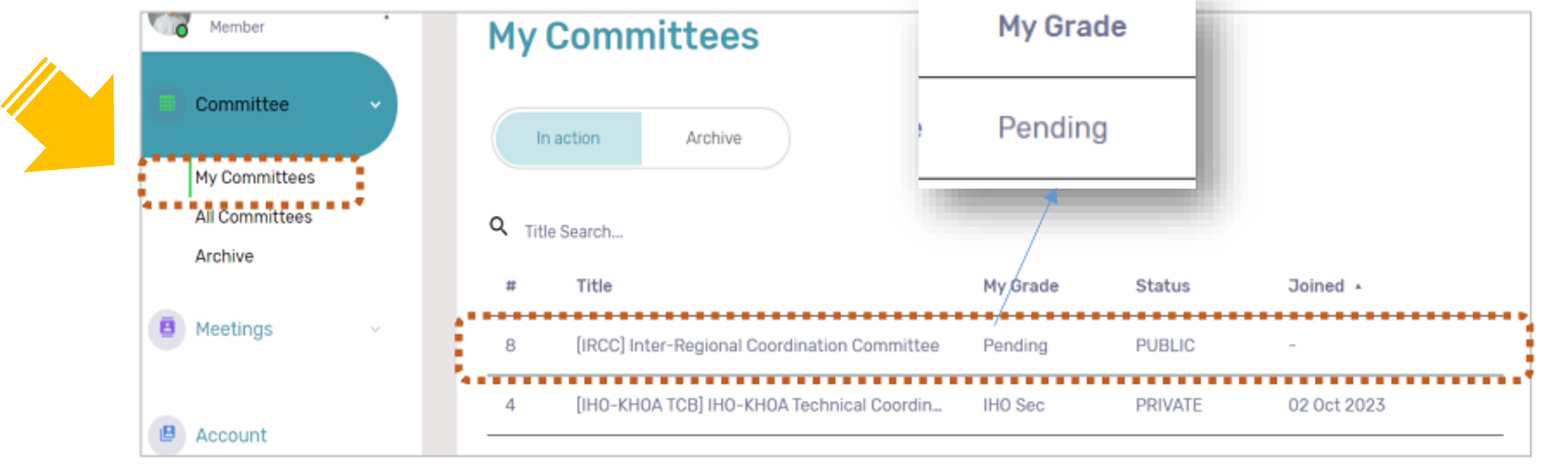Viewport: 1568px width, 469px height.
Task: Open All Committees in sidebar
Action: coord(254,217)
